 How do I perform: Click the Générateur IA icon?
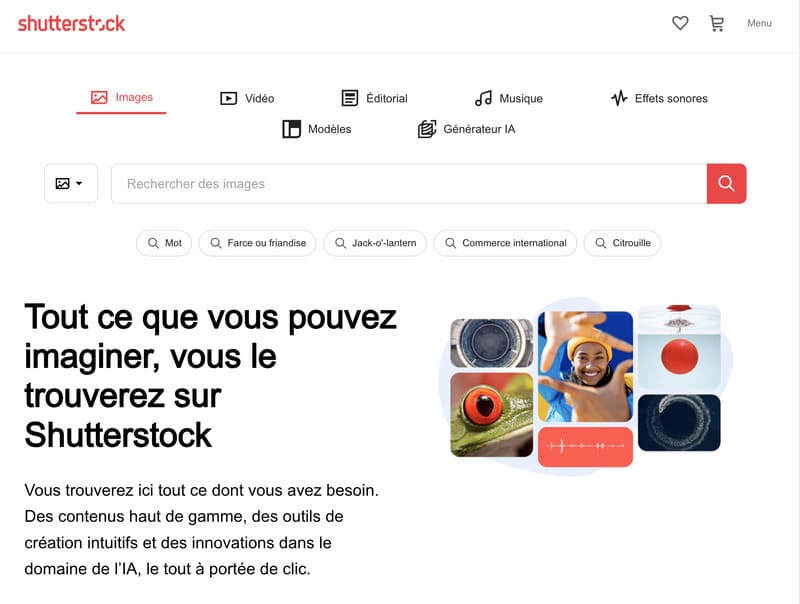[427, 129]
